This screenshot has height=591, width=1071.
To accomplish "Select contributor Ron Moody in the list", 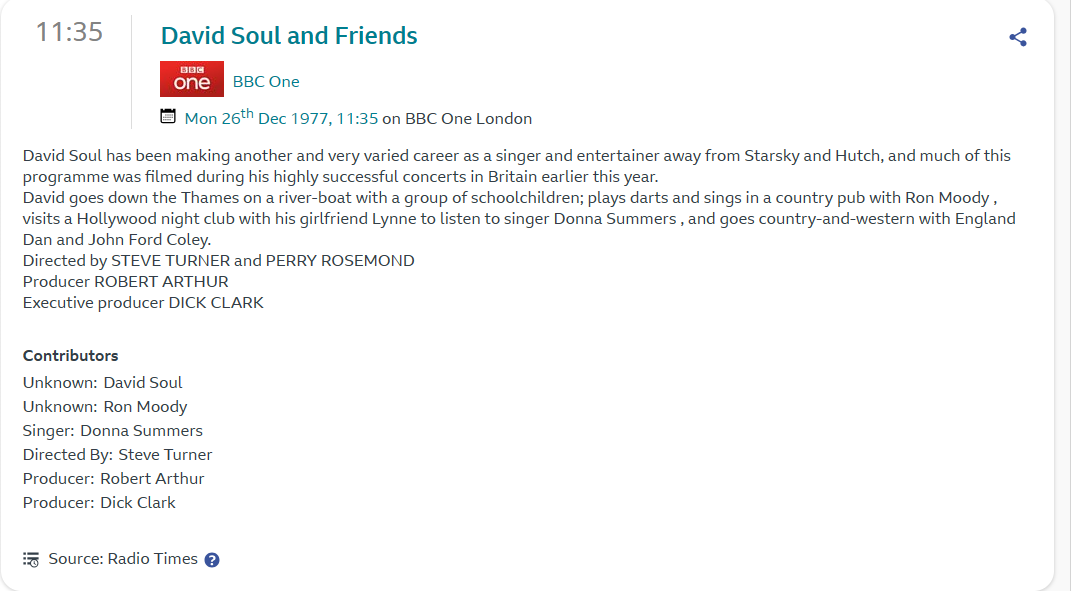I will [x=145, y=407].
